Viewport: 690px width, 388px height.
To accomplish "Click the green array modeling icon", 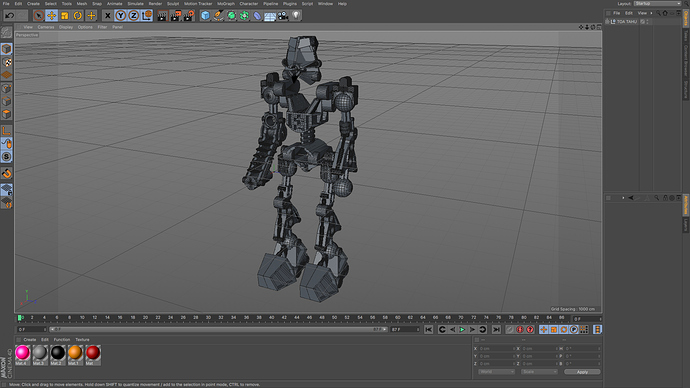I will 244,16.
